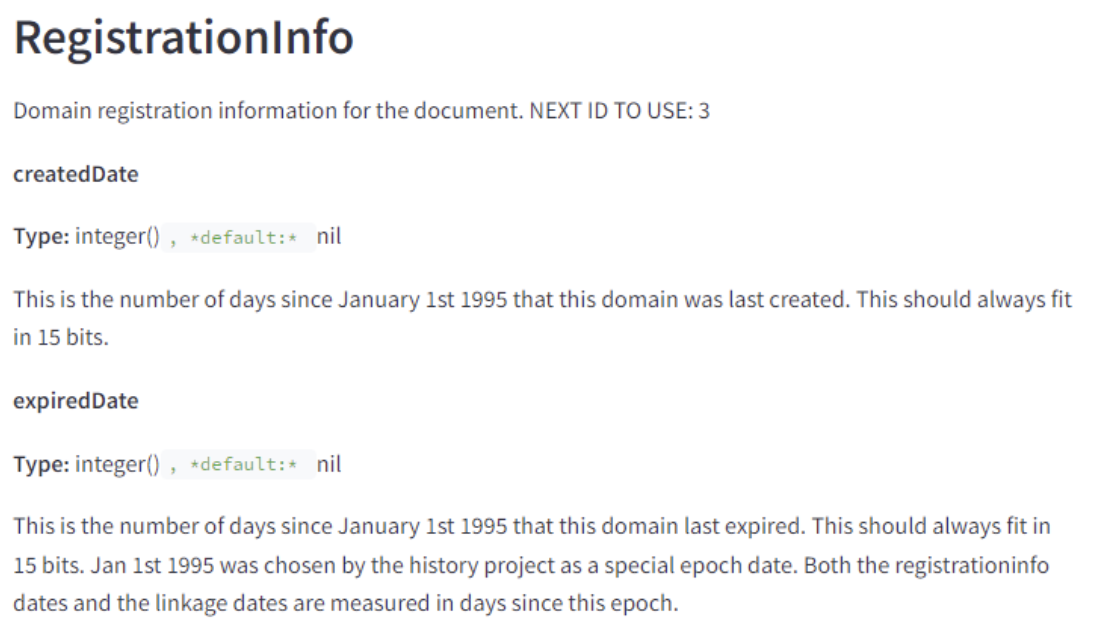Click the nil value under expiredDate
The height and width of the screenshot is (636, 1094).
(x=329, y=465)
